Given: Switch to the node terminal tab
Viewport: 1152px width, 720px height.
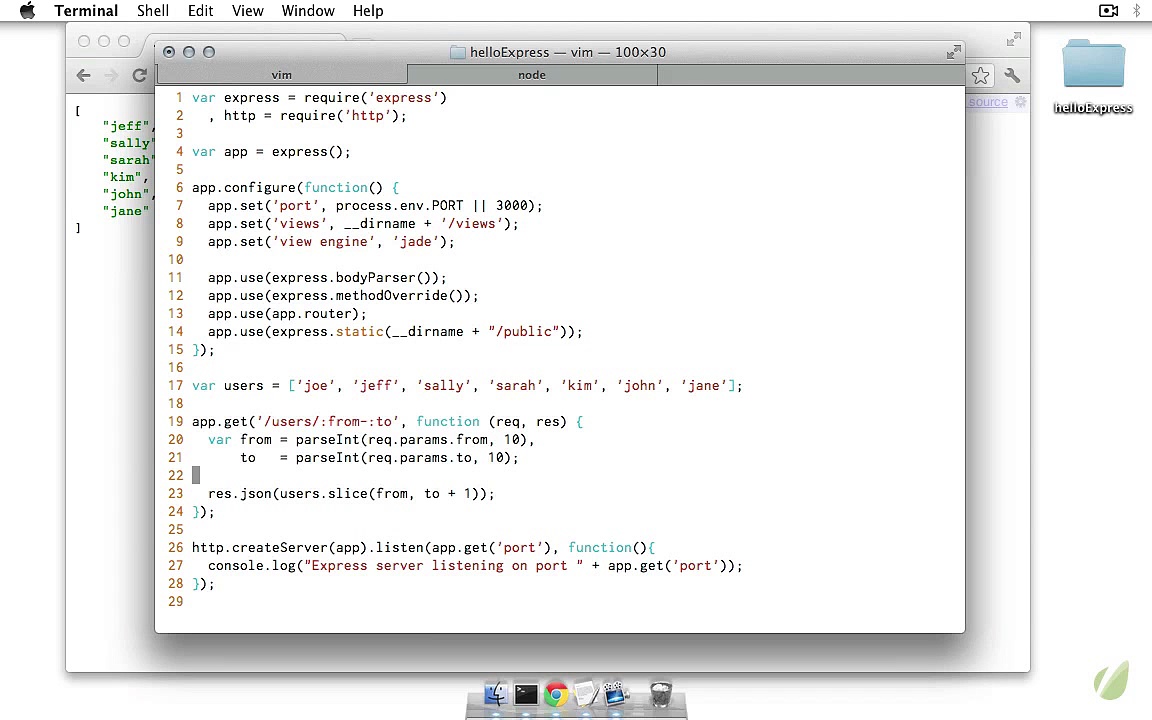Looking at the screenshot, I should coord(532,75).
